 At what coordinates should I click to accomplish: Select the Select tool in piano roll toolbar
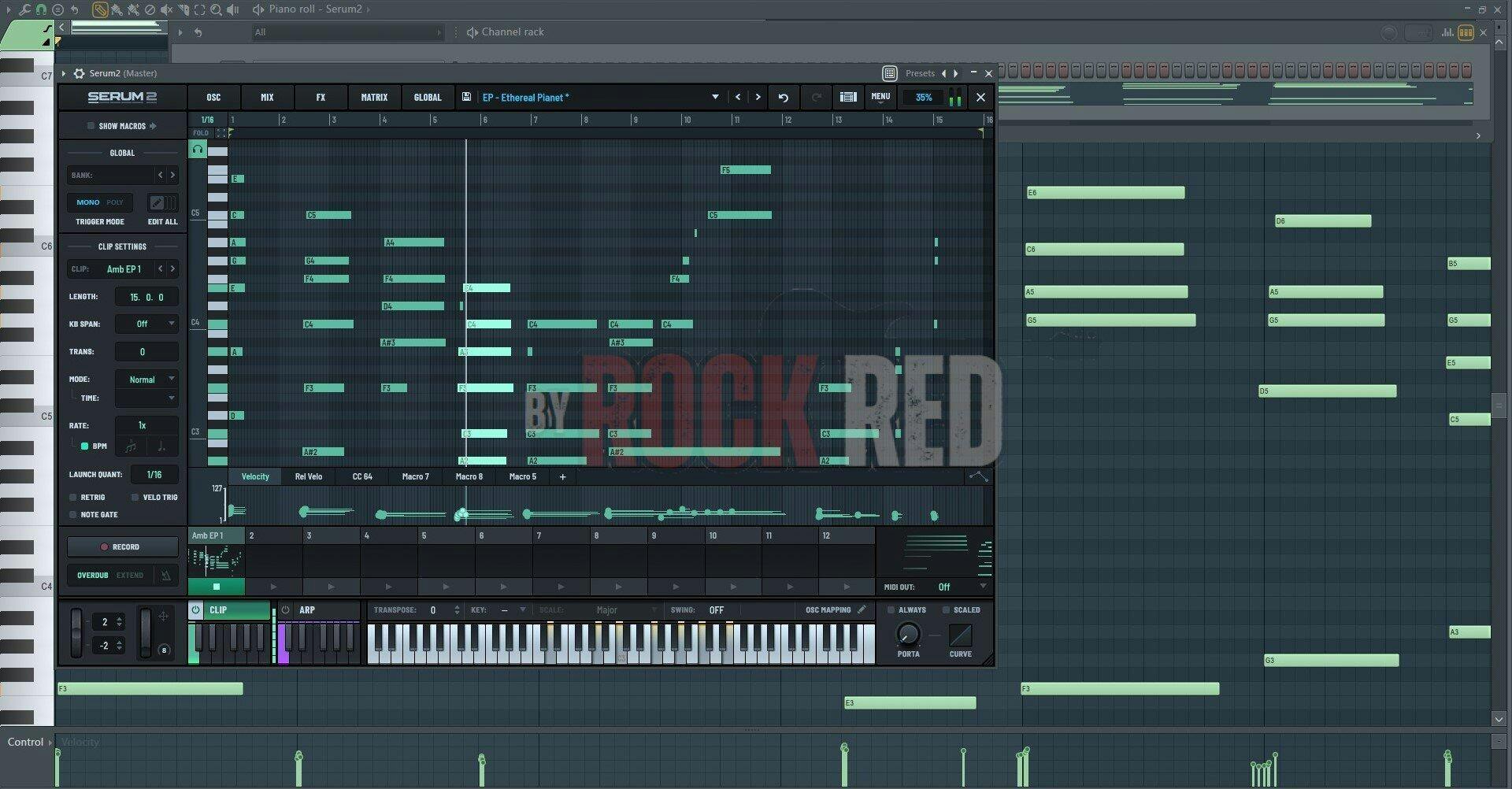199,9
